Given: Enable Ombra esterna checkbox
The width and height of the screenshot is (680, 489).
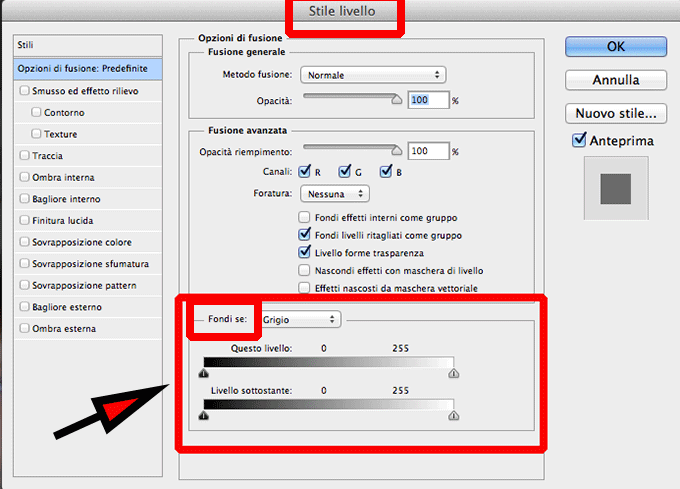Looking at the screenshot, I should tap(25, 328).
